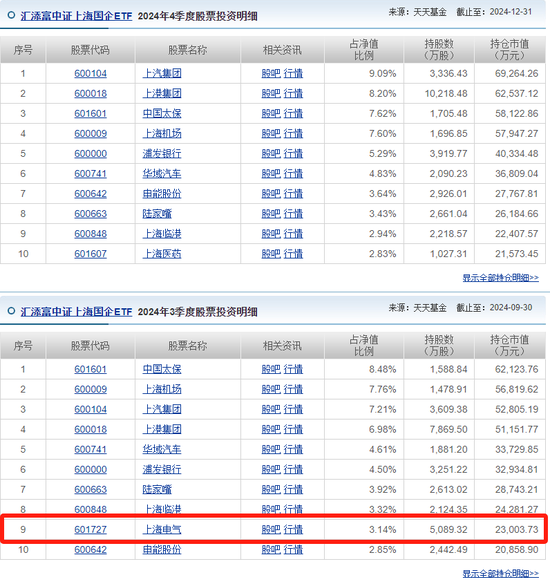
Task: Open 华域汽车 stock name in Q4 table
Action: tap(162, 174)
